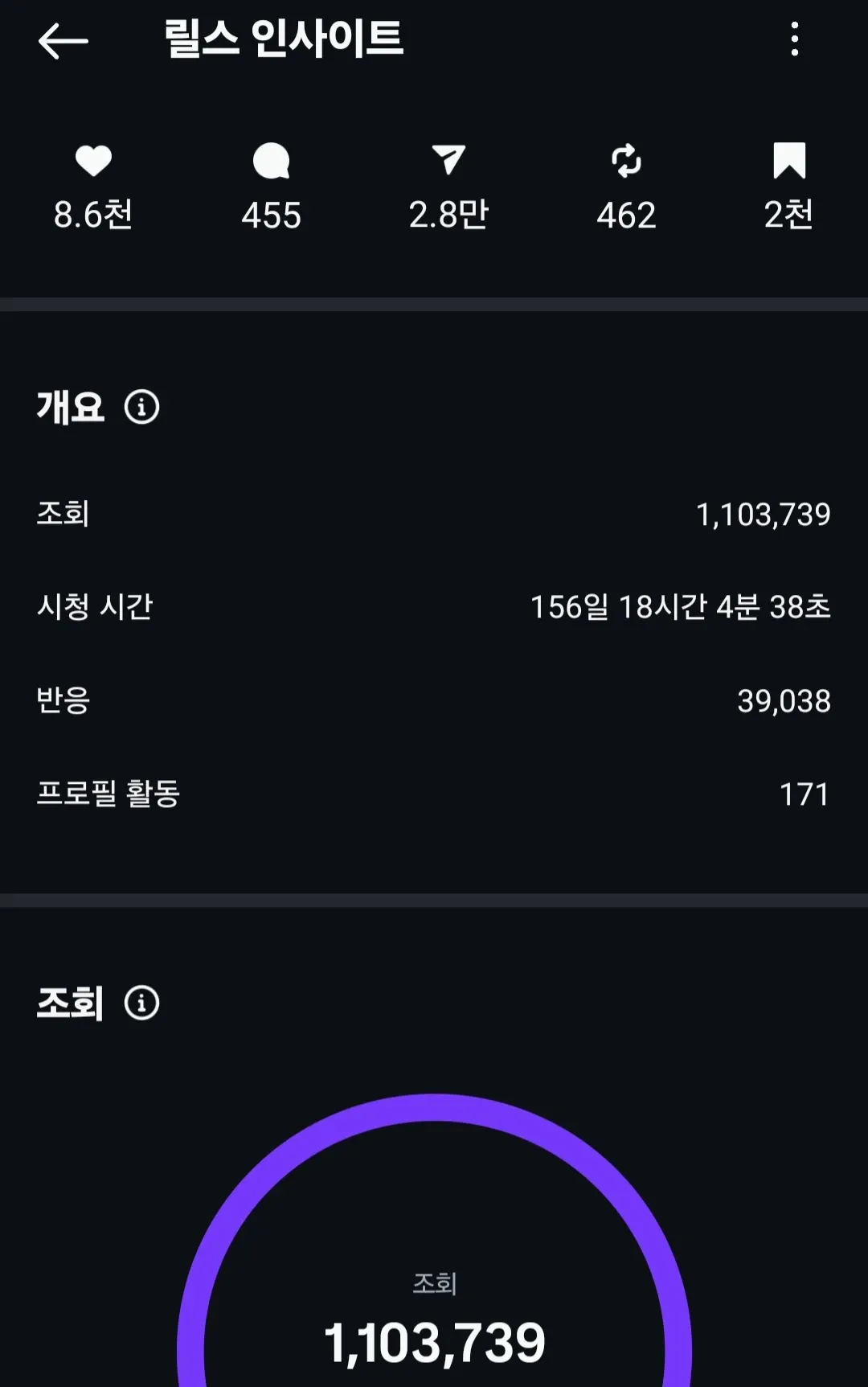Tap the repost arrows icon
The height and width of the screenshot is (1387, 868).
tap(626, 161)
